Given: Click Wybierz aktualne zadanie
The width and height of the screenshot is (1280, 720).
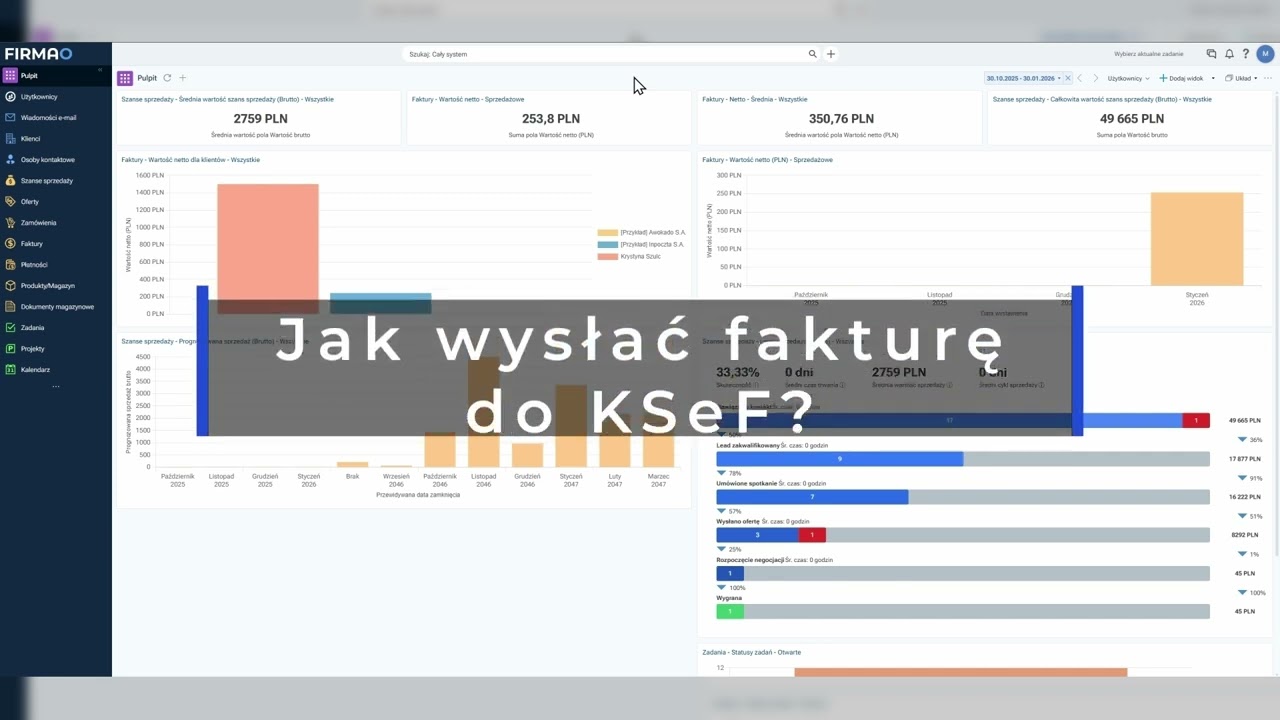Looking at the screenshot, I should 1149,54.
